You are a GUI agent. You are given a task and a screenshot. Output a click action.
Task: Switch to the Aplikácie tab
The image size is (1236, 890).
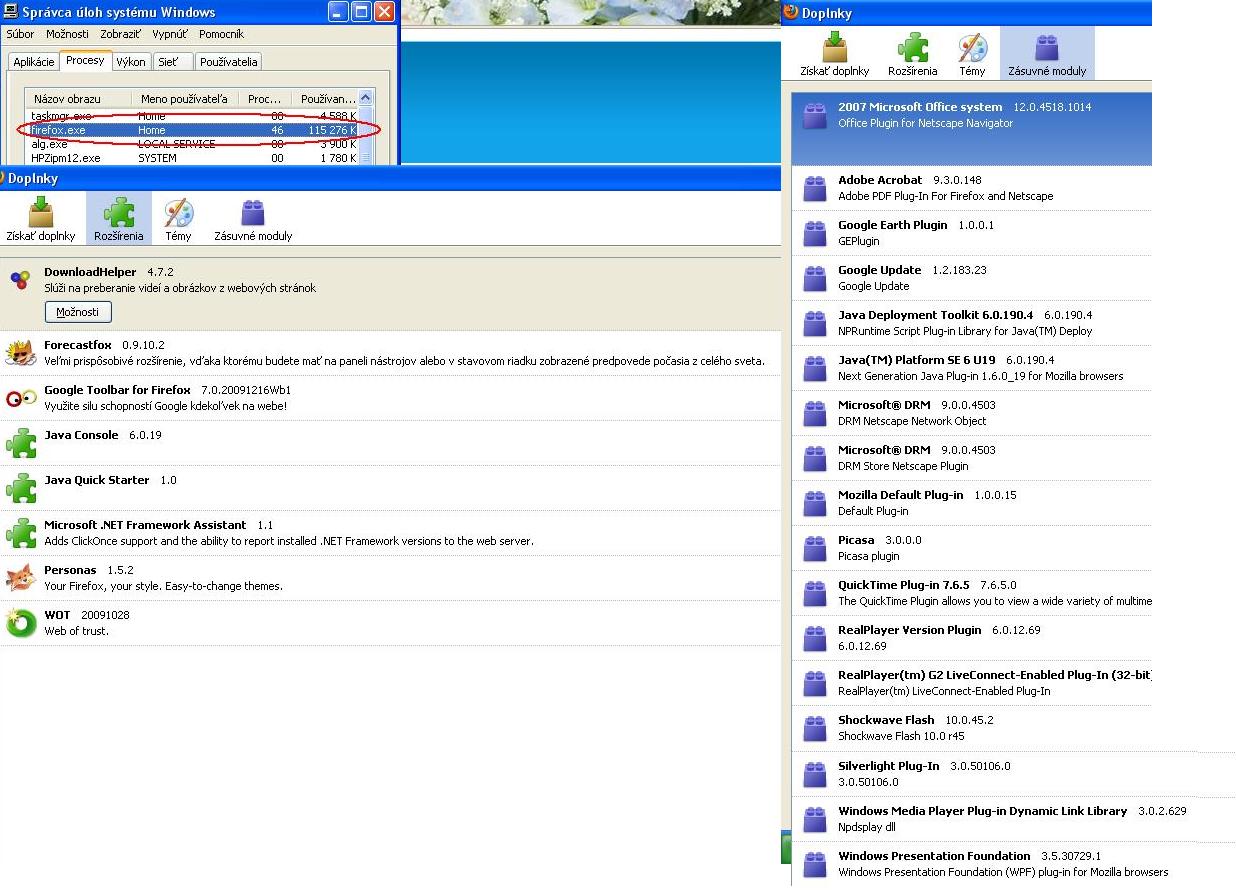(34, 62)
